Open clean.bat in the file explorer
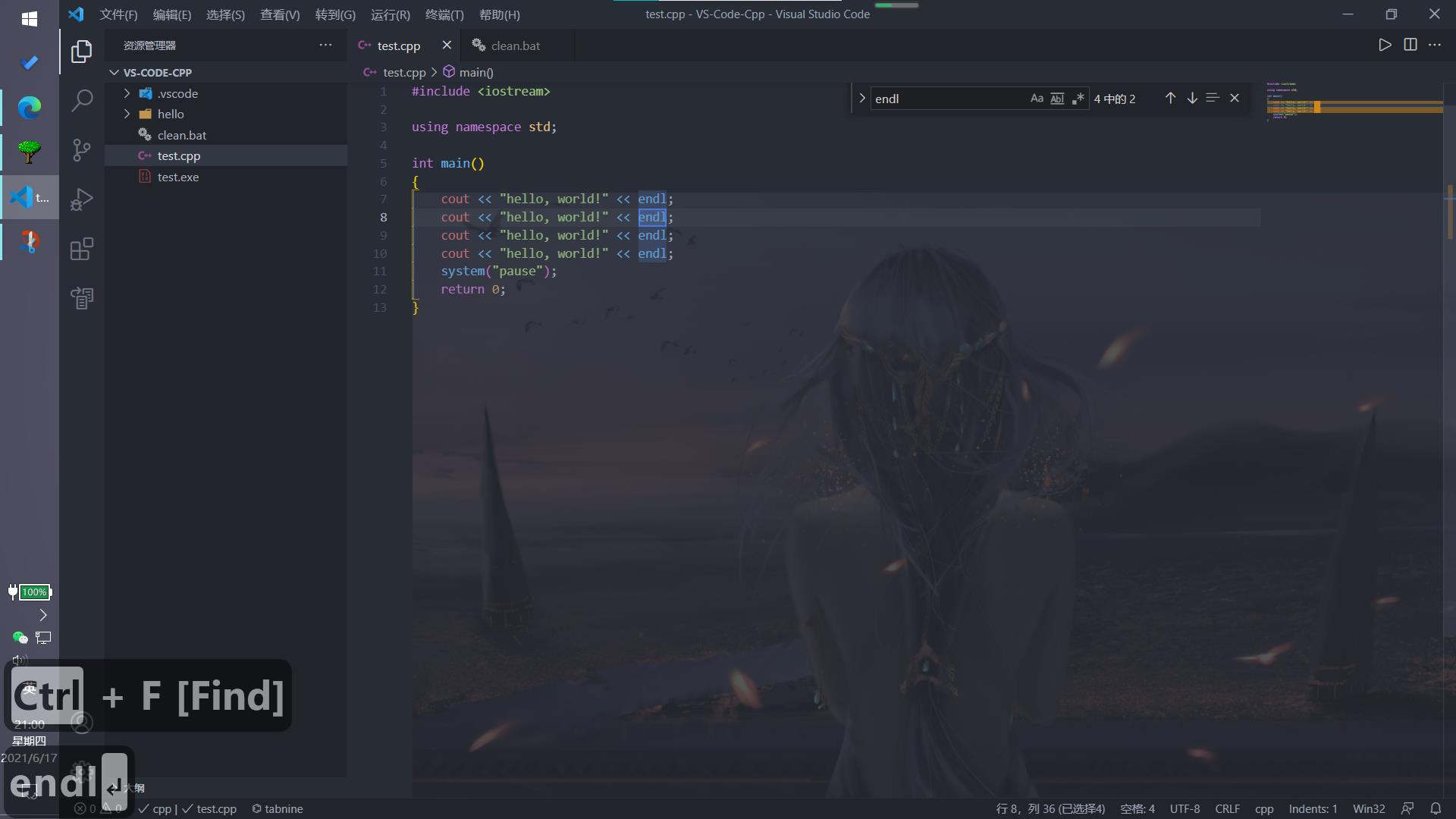Image resolution: width=1456 pixels, height=819 pixels. coord(226,135)
